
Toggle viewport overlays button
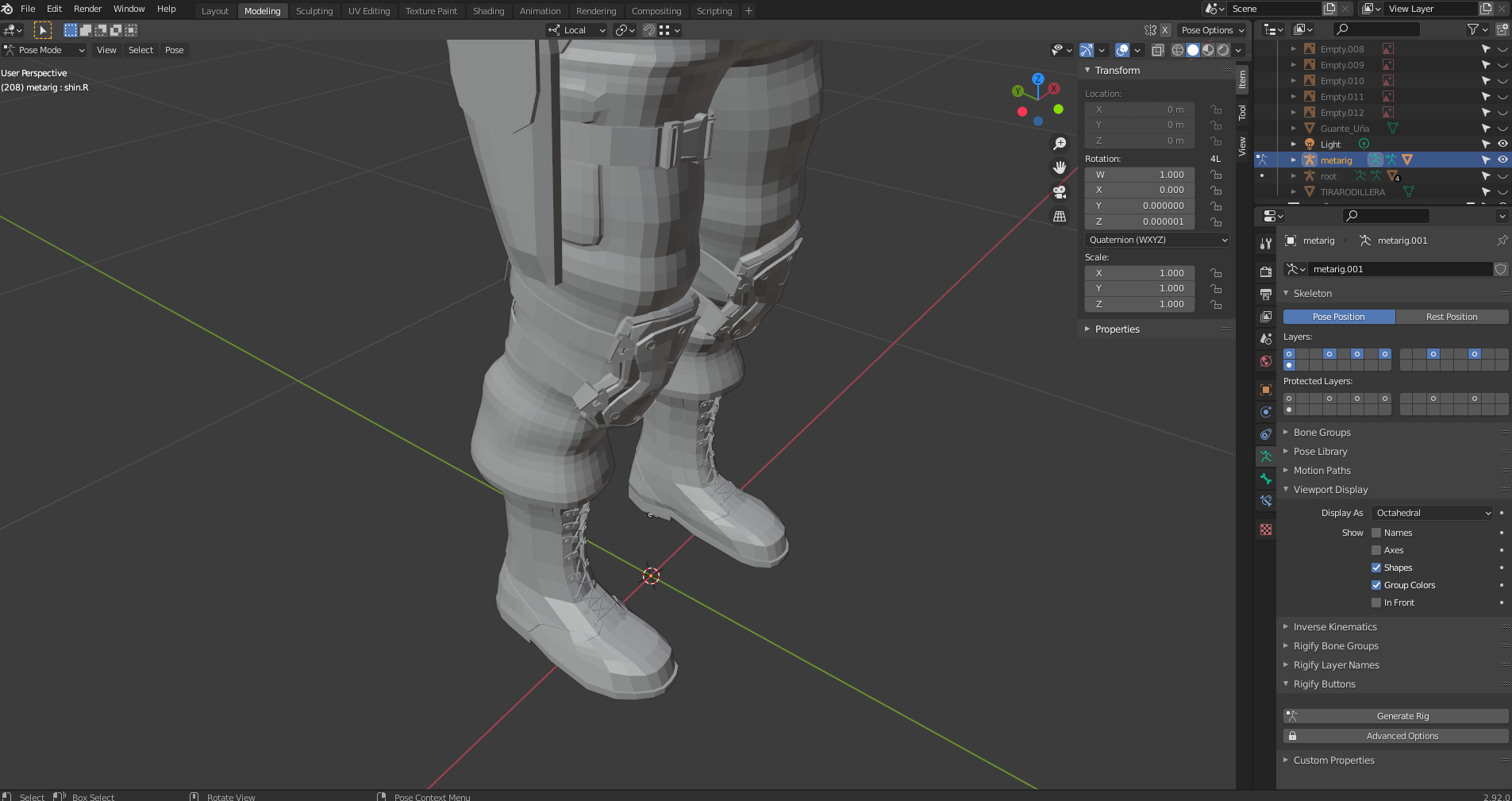pos(1122,50)
